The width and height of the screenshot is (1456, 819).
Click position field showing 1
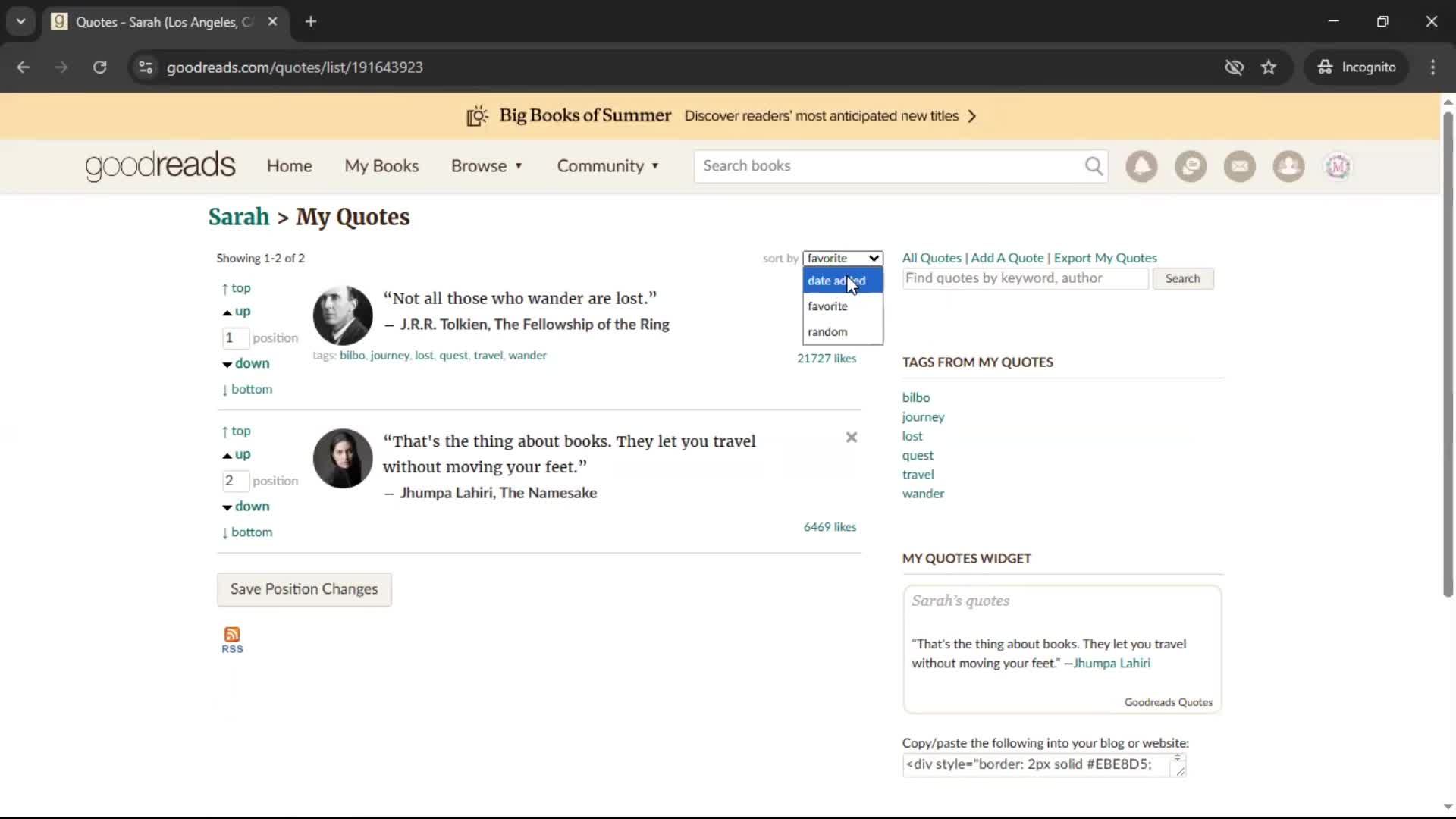click(235, 338)
